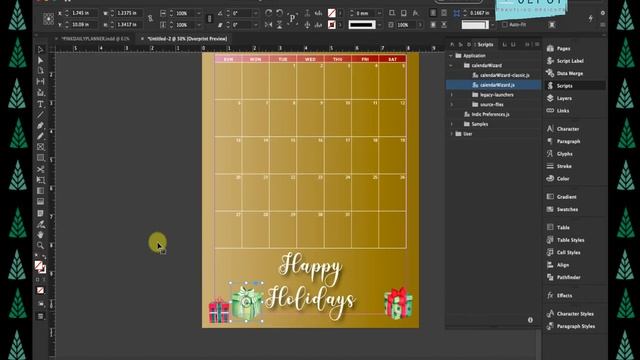640x360 pixels.
Task: Select the Scissors tool
Action: (x=40, y=169)
